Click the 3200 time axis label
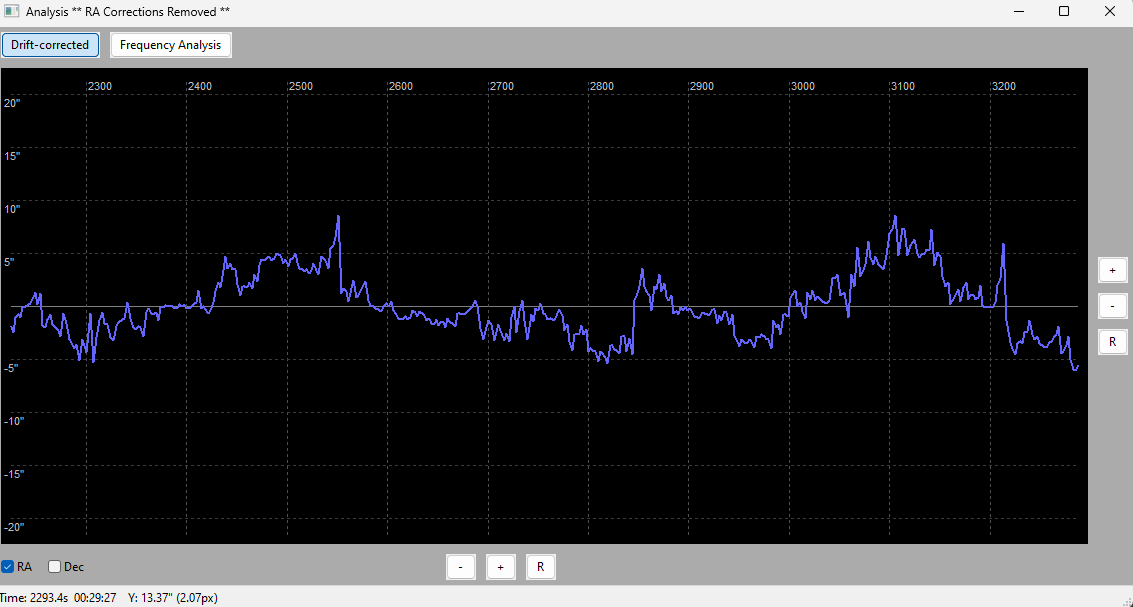 click(1004, 86)
